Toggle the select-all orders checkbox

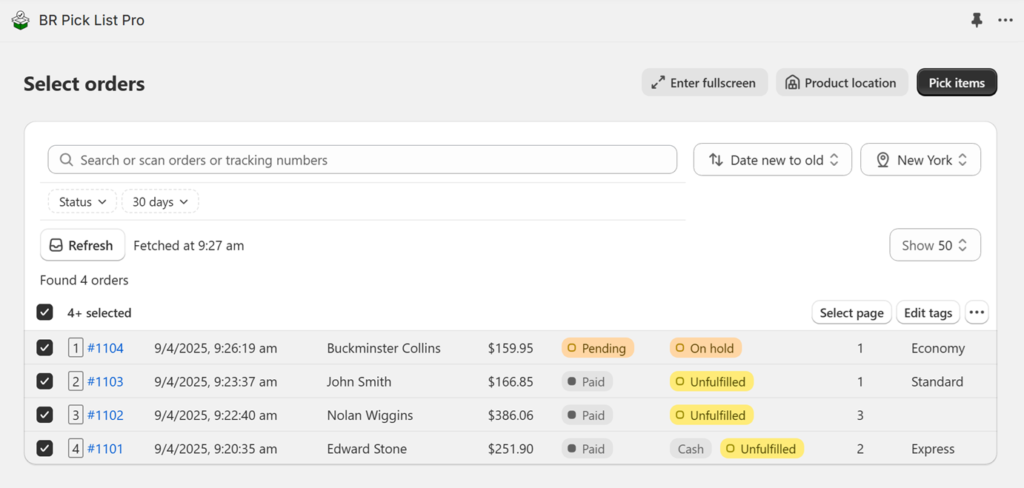[44, 312]
